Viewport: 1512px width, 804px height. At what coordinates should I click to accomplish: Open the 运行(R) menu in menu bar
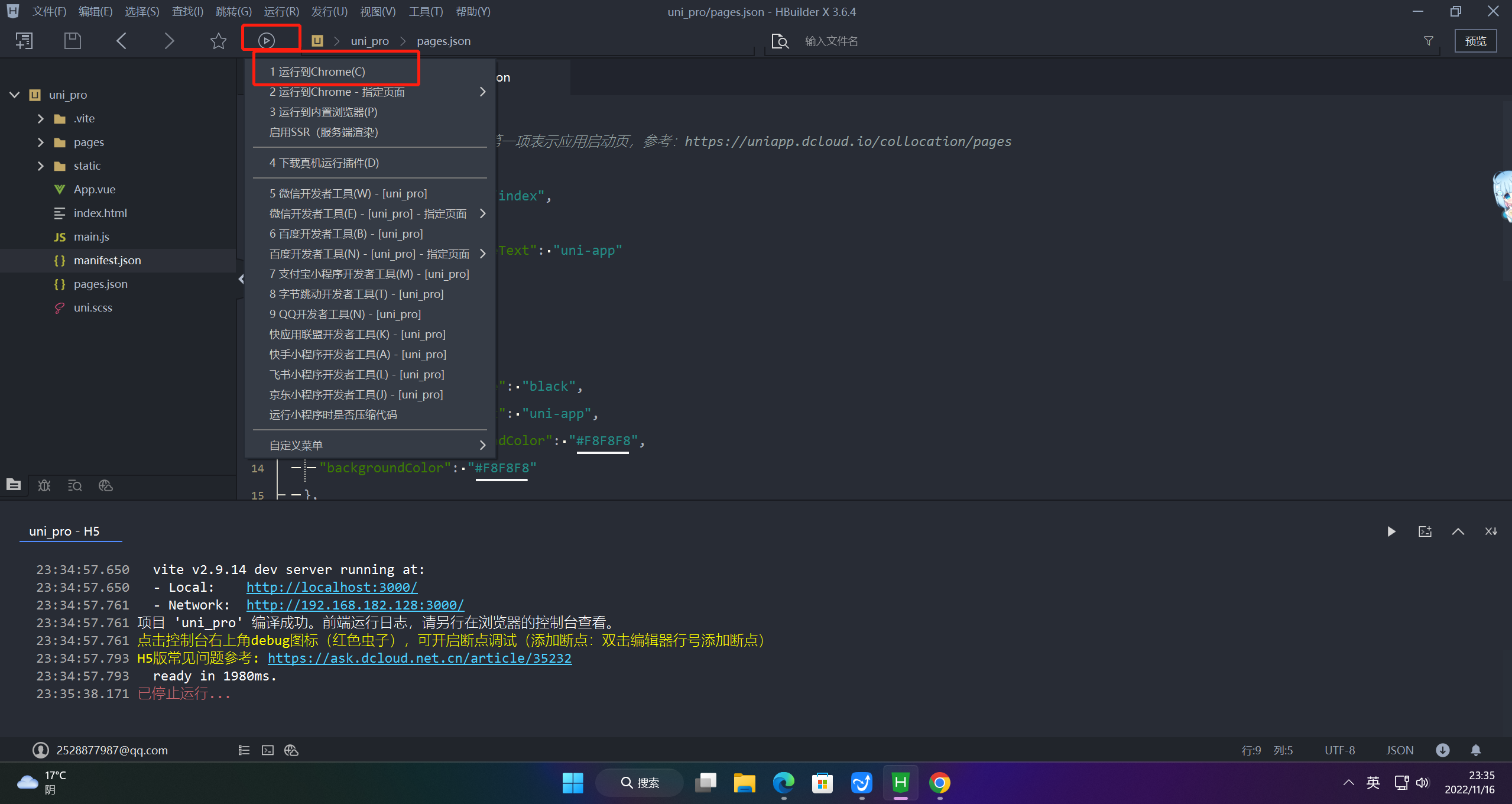coord(281,11)
